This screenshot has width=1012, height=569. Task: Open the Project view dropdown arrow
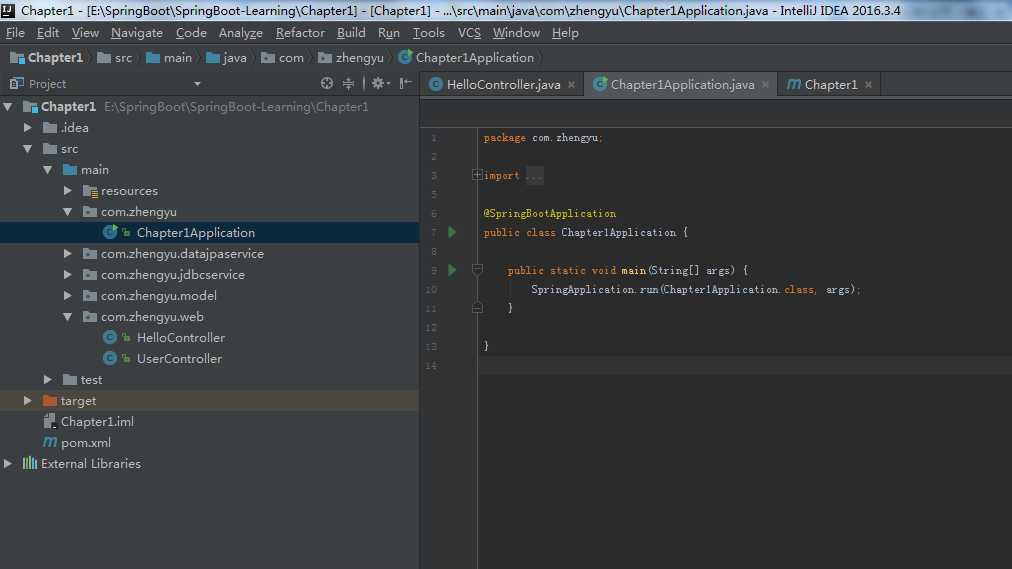pos(197,84)
